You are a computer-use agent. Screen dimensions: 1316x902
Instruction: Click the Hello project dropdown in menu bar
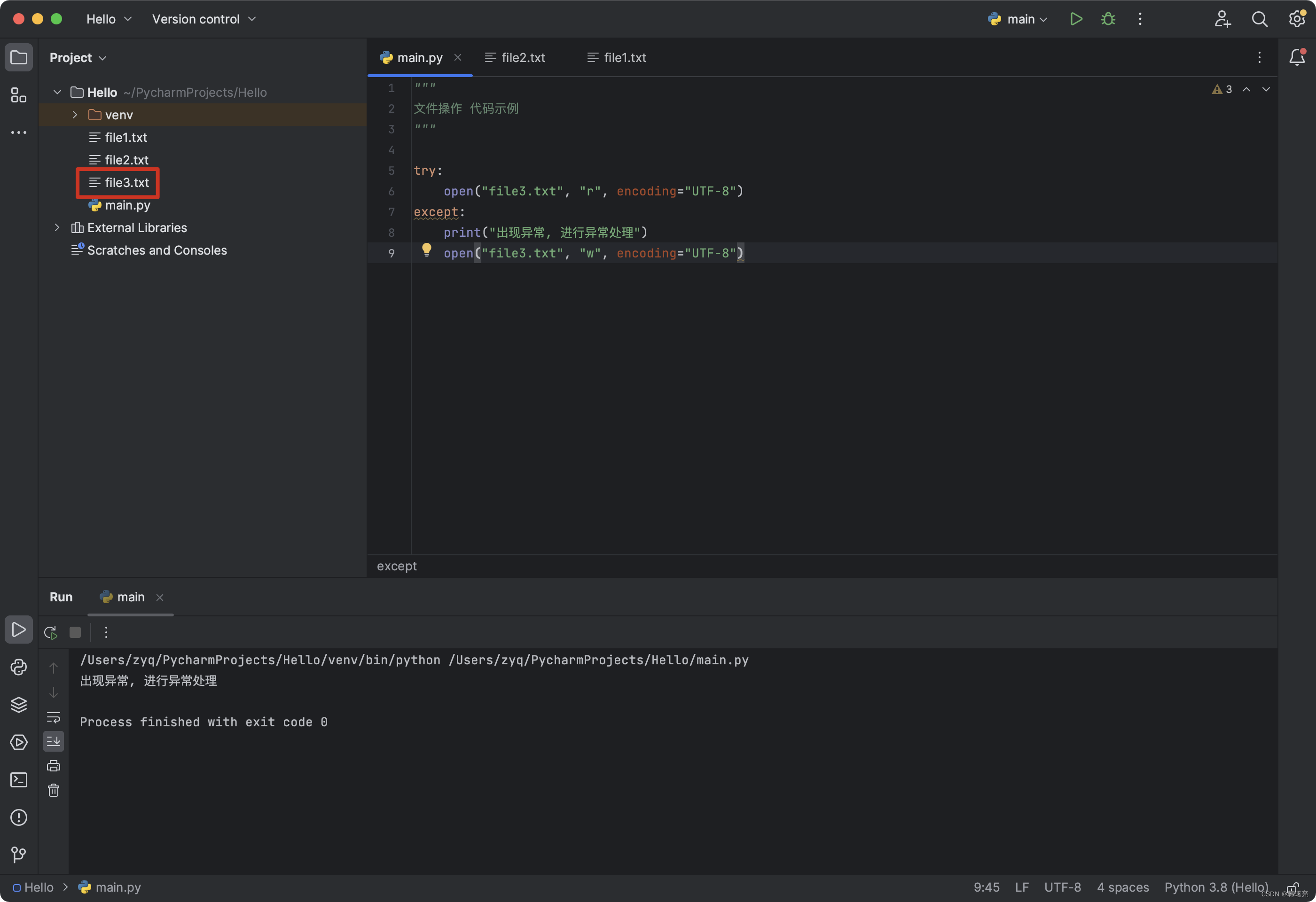click(x=107, y=18)
